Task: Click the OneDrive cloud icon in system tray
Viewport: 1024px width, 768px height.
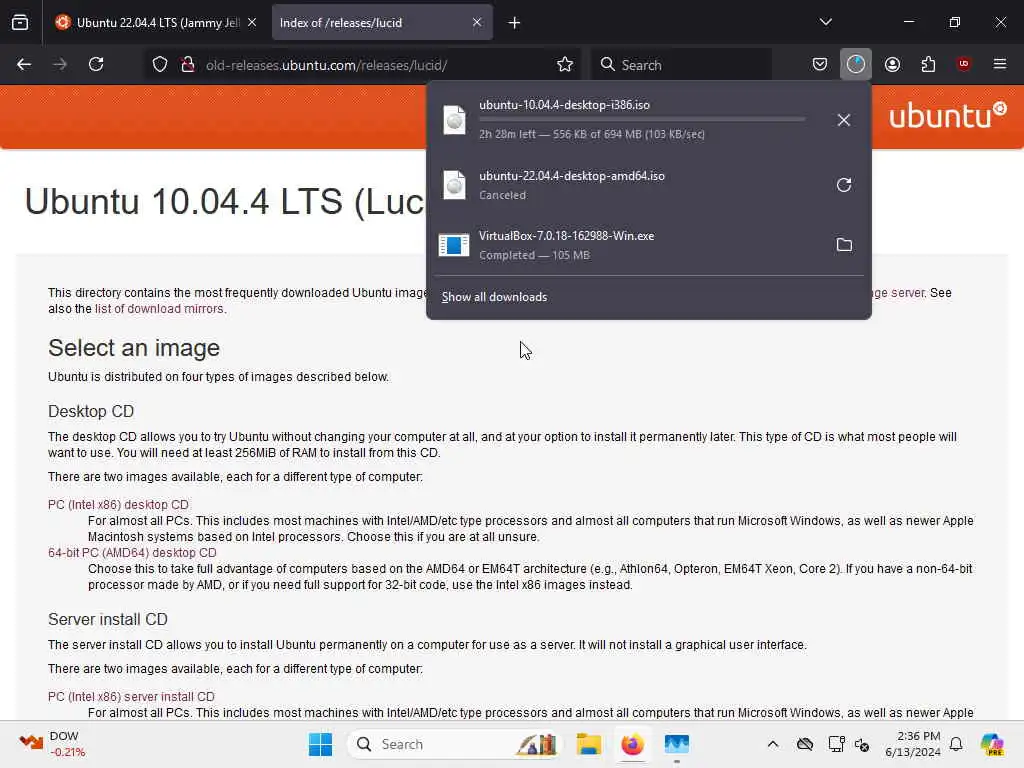Action: coord(805,744)
